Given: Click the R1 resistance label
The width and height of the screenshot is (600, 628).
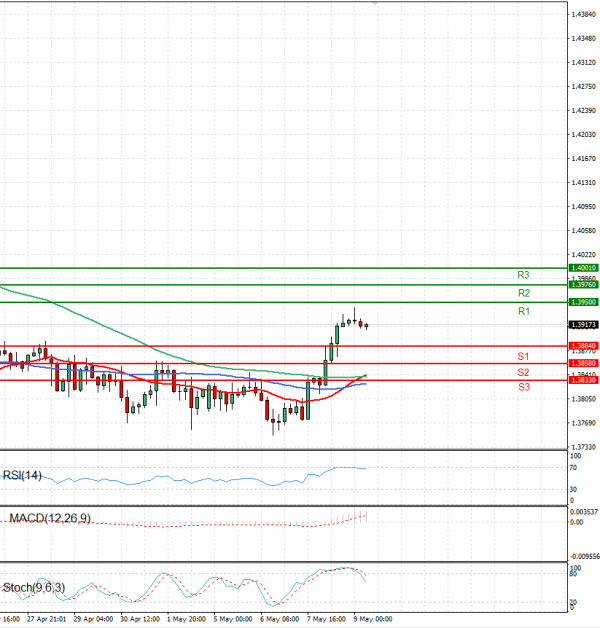Looking at the screenshot, I should pos(523,312).
